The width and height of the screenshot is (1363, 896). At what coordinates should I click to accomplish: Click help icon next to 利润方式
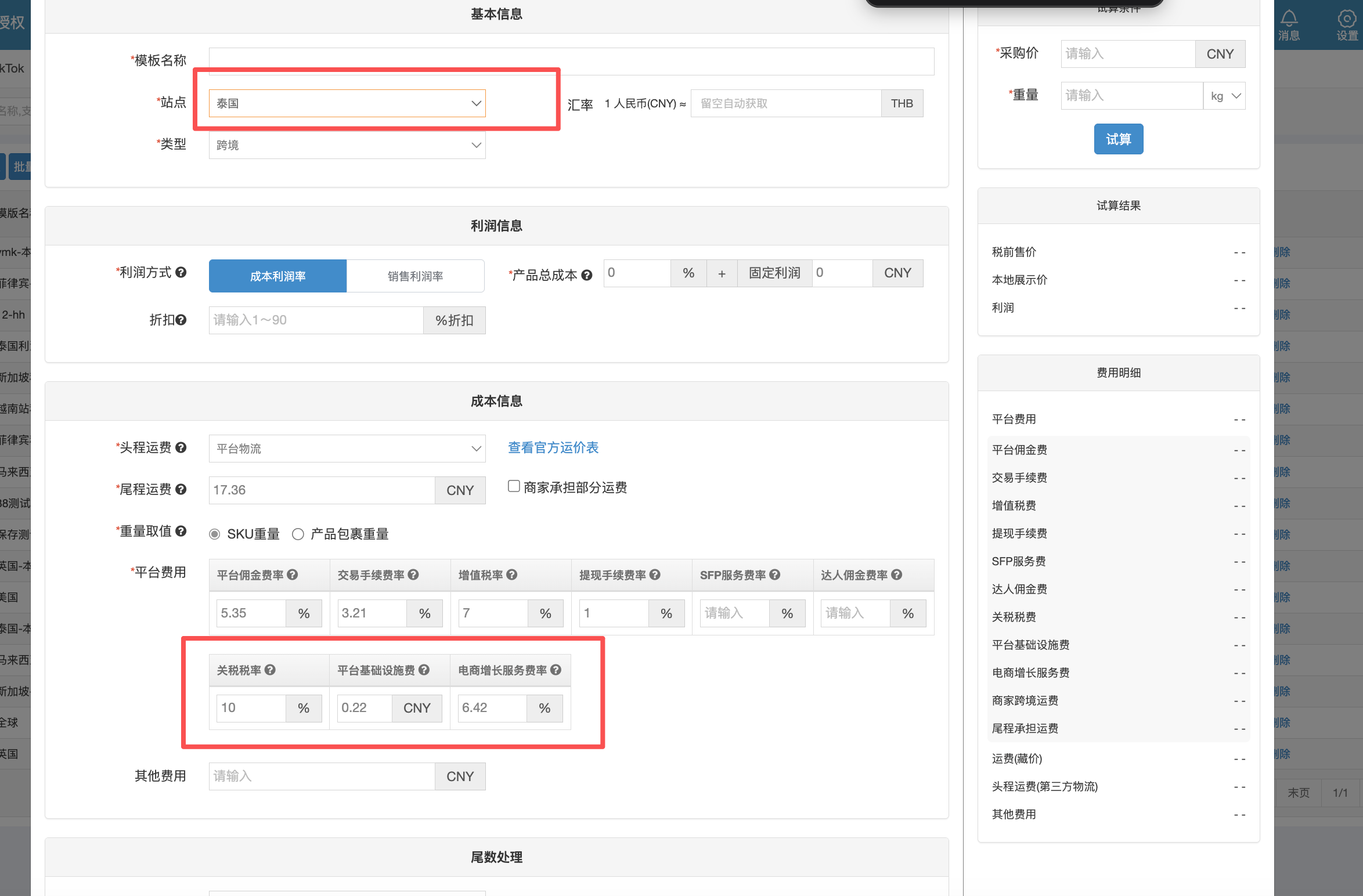(x=181, y=272)
